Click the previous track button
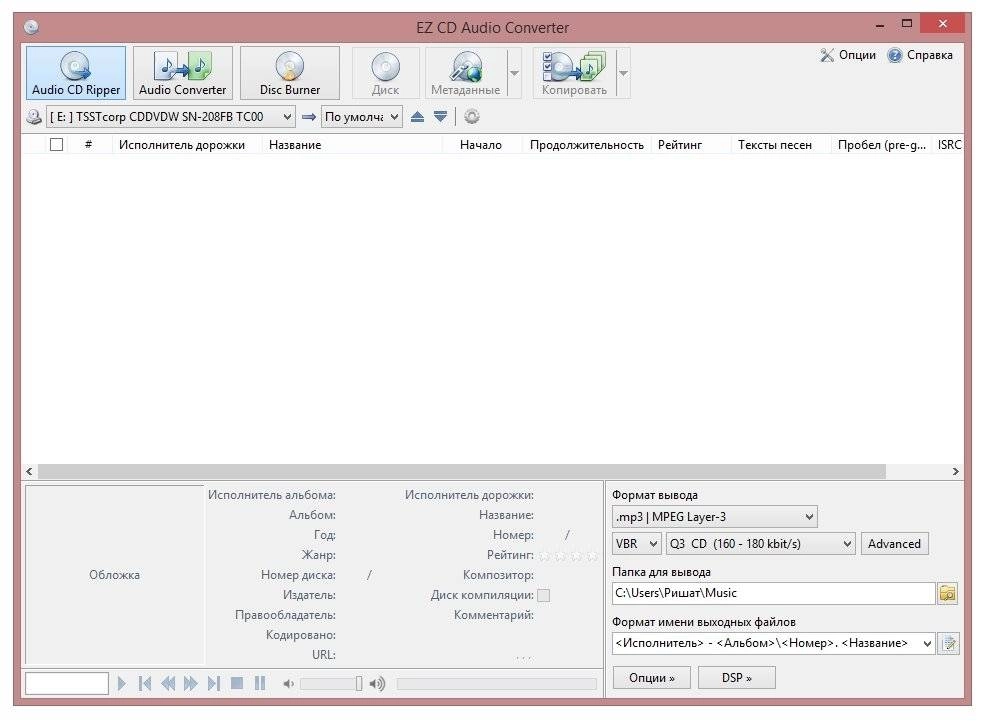 [x=144, y=683]
